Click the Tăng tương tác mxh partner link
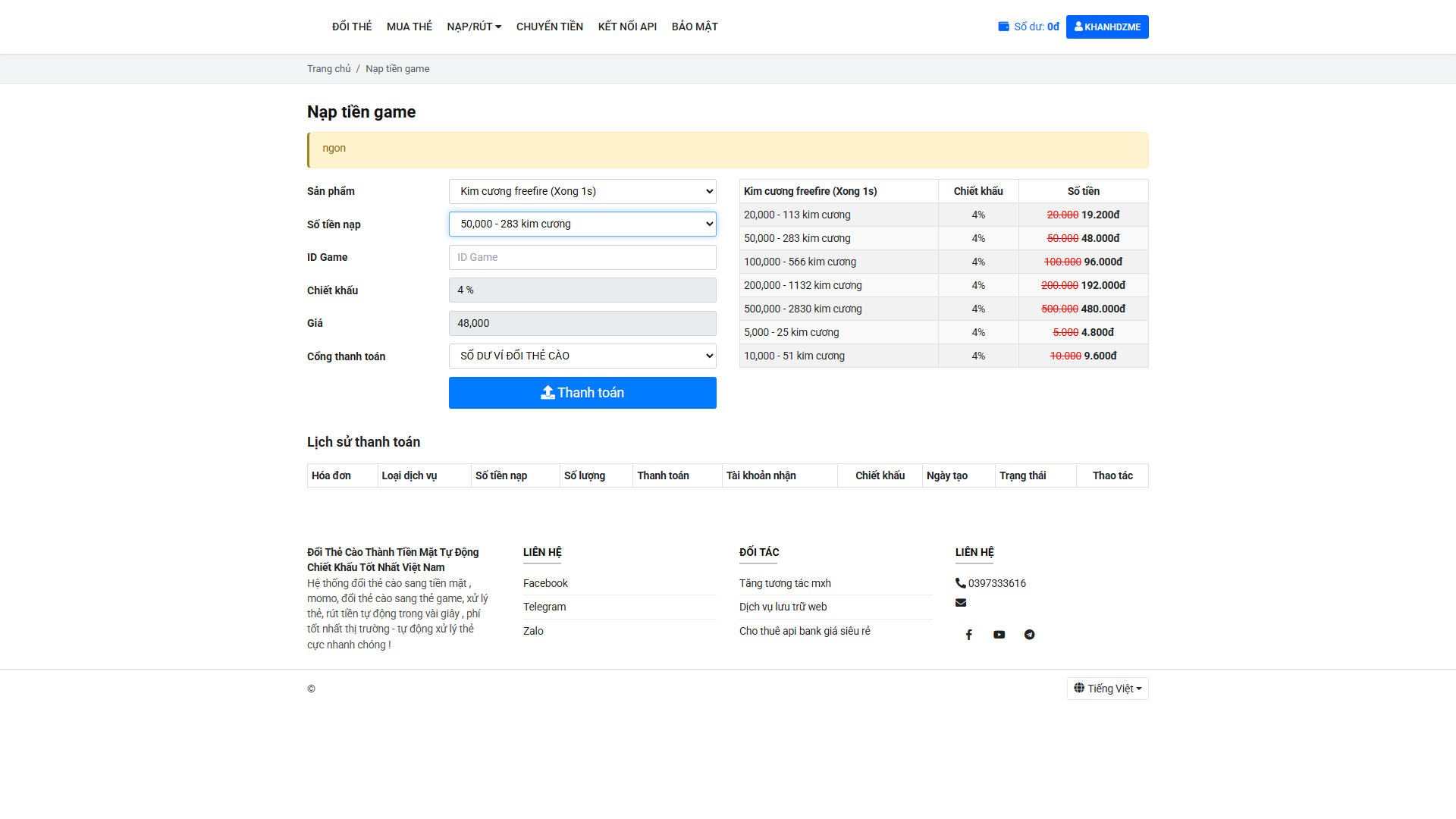The width and height of the screenshot is (1456, 819). (785, 583)
